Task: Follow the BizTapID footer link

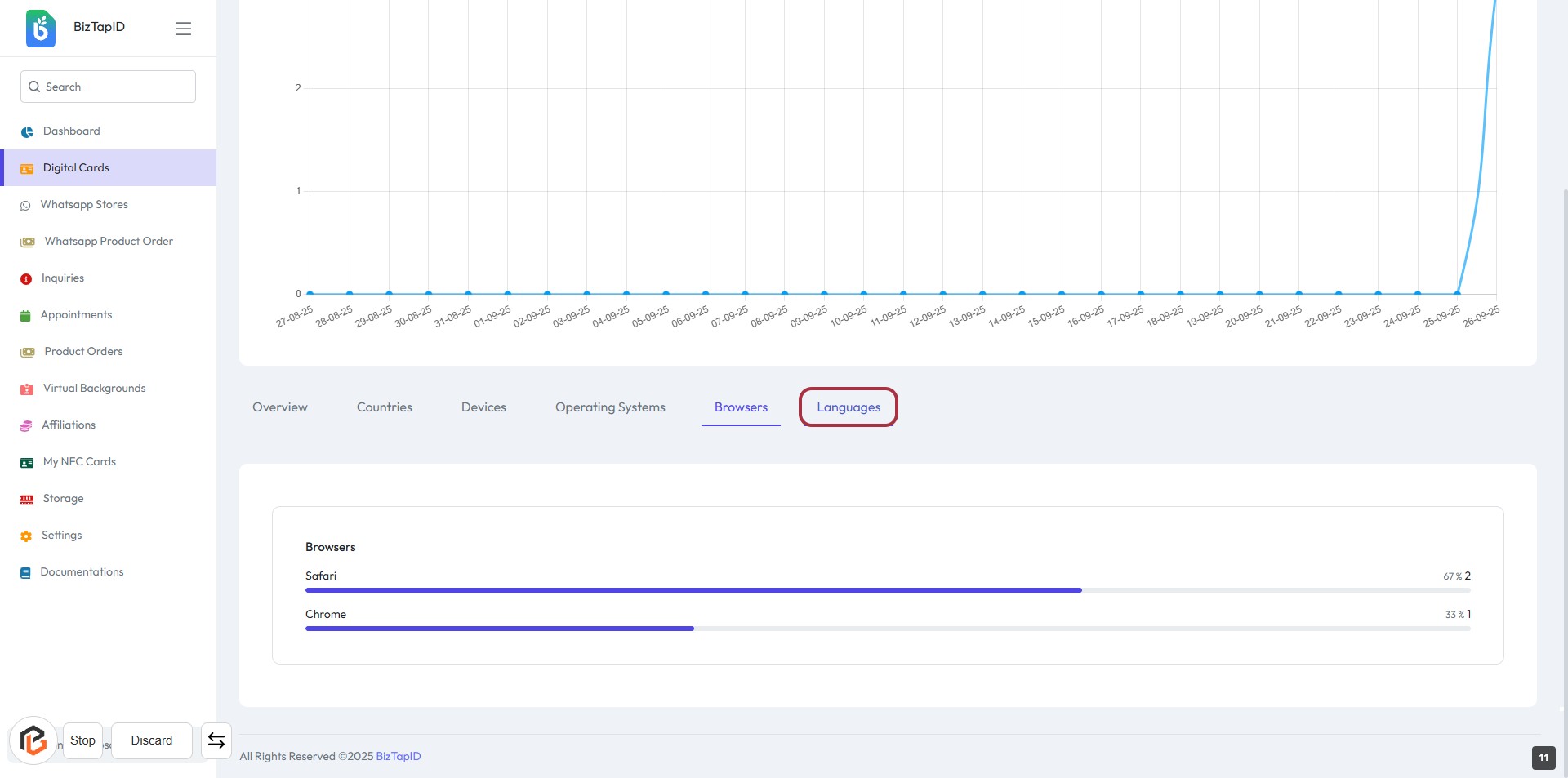Action: tap(399, 757)
